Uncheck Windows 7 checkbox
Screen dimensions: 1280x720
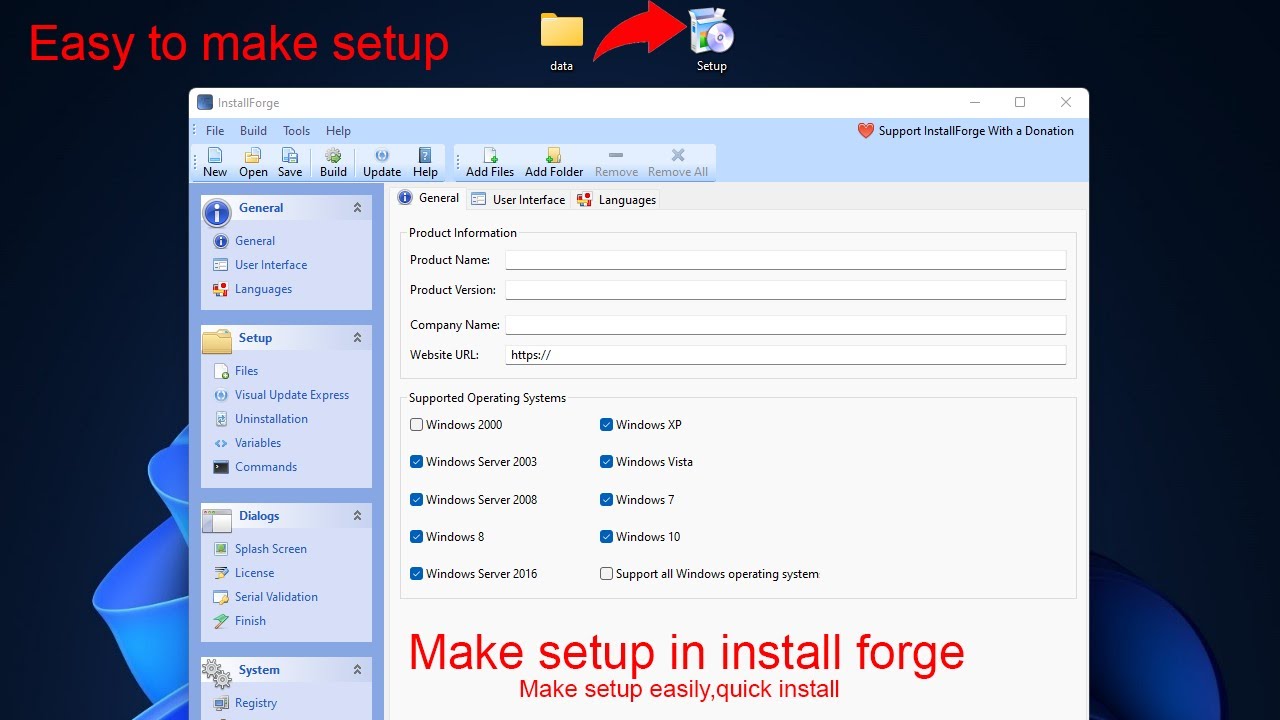point(606,500)
